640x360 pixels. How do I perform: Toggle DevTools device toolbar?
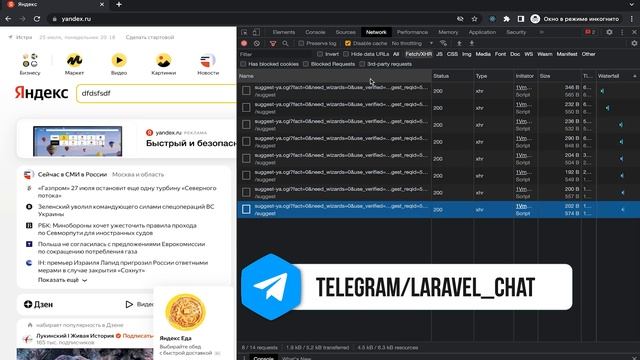[x=256, y=32]
